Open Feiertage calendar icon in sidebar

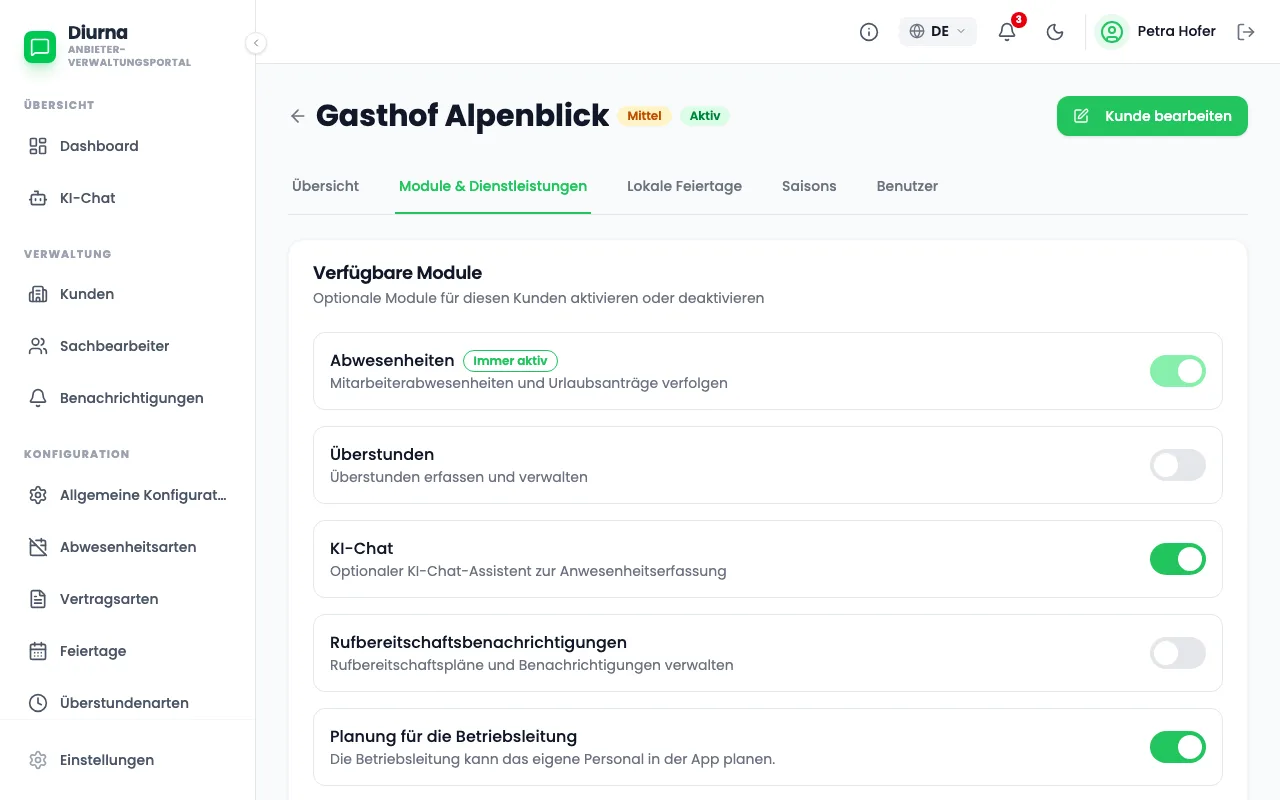pyautogui.click(x=38, y=651)
